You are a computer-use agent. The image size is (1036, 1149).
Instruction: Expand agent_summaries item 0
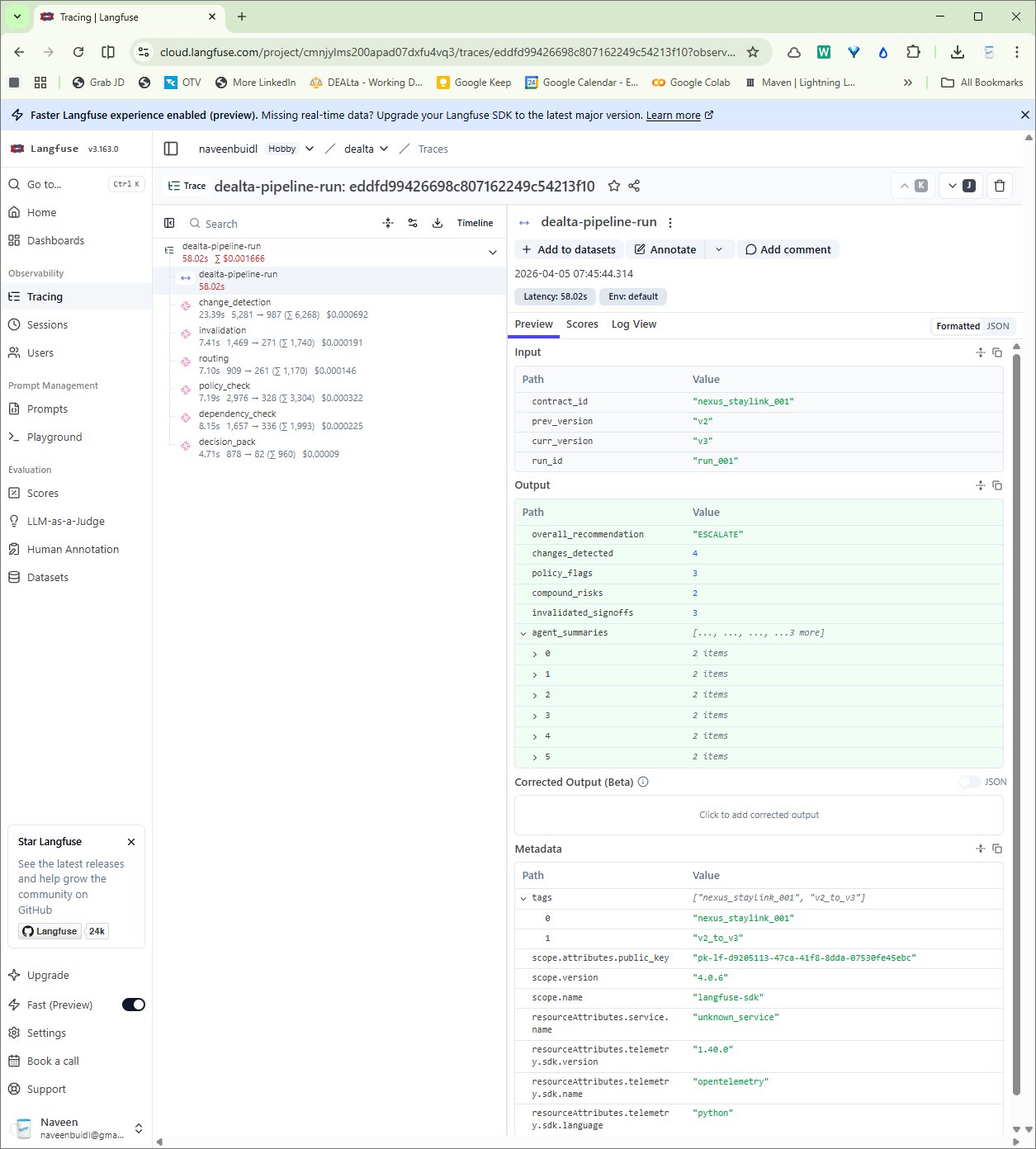point(535,654)
